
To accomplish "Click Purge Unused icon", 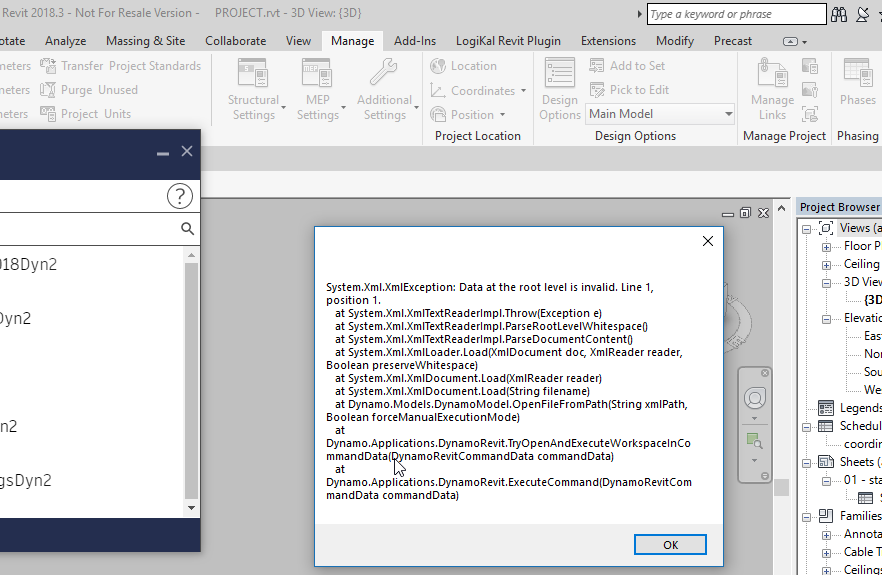I will tap(48, 90).
